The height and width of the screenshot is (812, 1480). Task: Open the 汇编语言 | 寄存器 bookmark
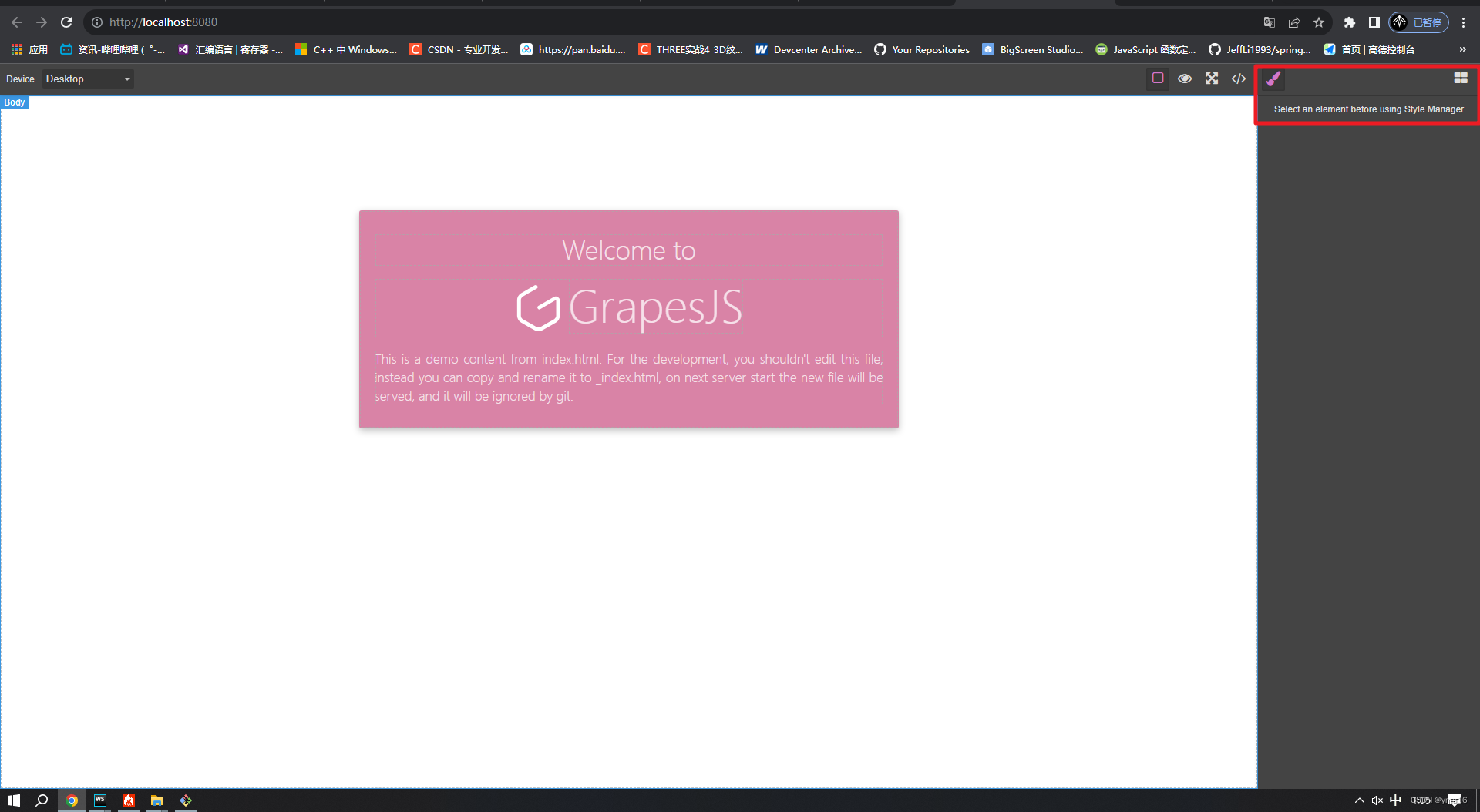pyautogui.click(x=230, y=49)
